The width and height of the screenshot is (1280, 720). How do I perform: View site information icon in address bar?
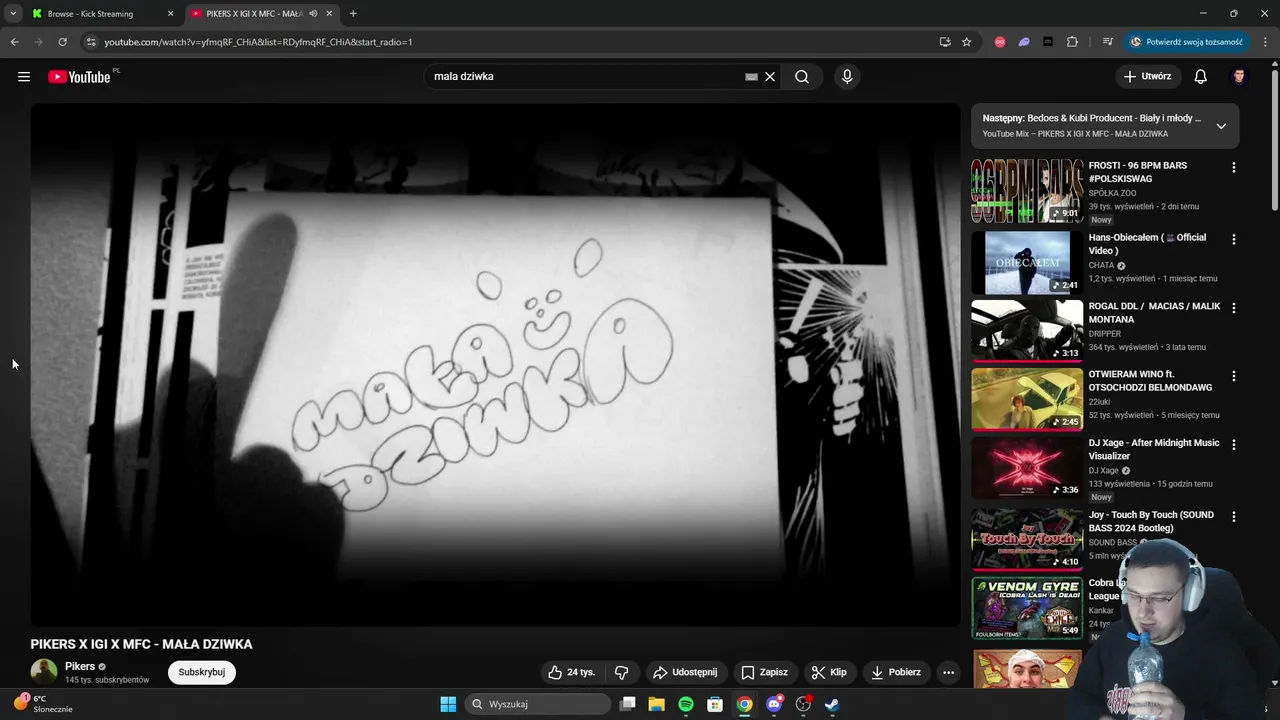(x=91, y=42)
